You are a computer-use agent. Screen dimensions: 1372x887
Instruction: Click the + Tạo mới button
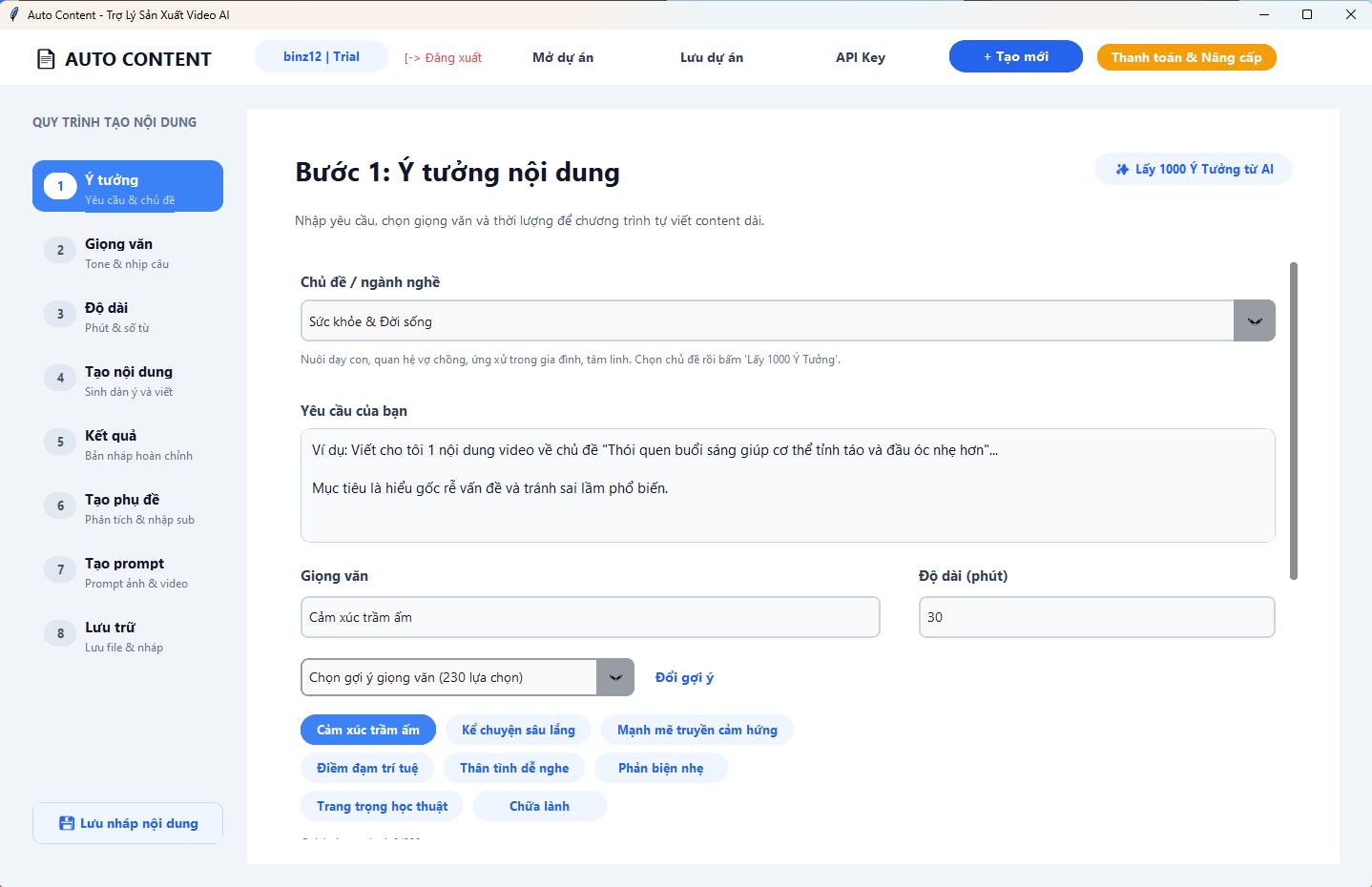click(x=1016, y=56)
